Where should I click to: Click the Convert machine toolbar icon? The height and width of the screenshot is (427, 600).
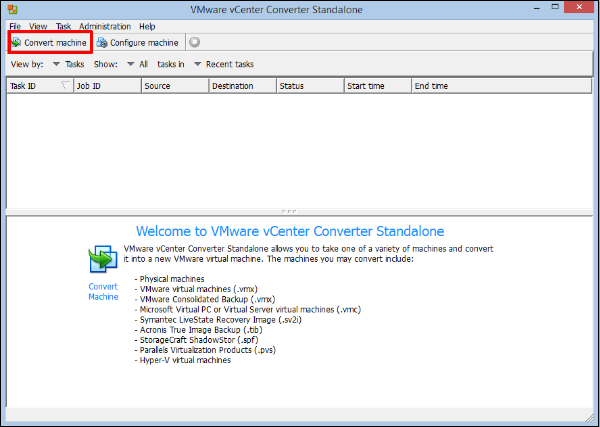pyautogui.click(x=17, y=43)
